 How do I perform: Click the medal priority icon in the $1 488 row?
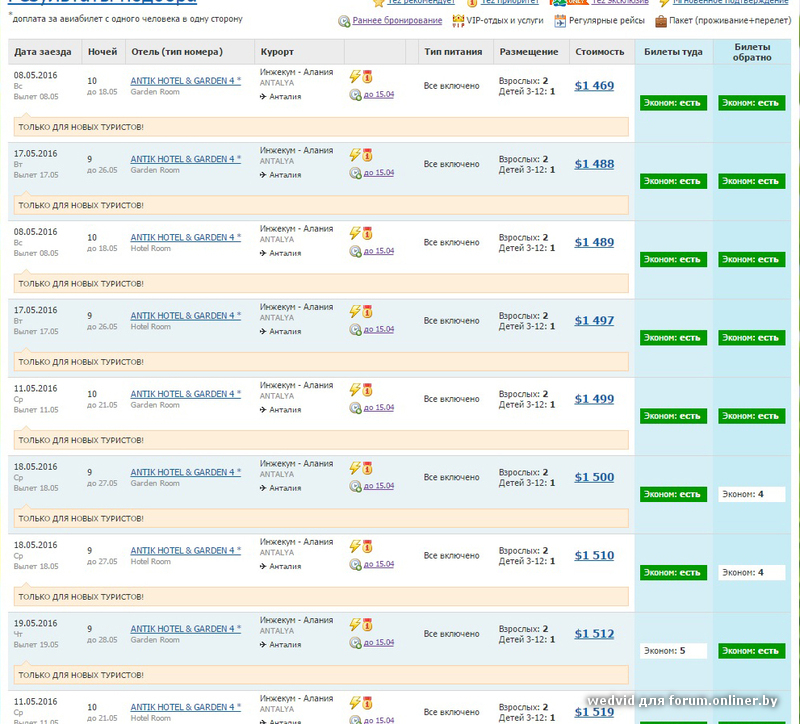(367, 155)
